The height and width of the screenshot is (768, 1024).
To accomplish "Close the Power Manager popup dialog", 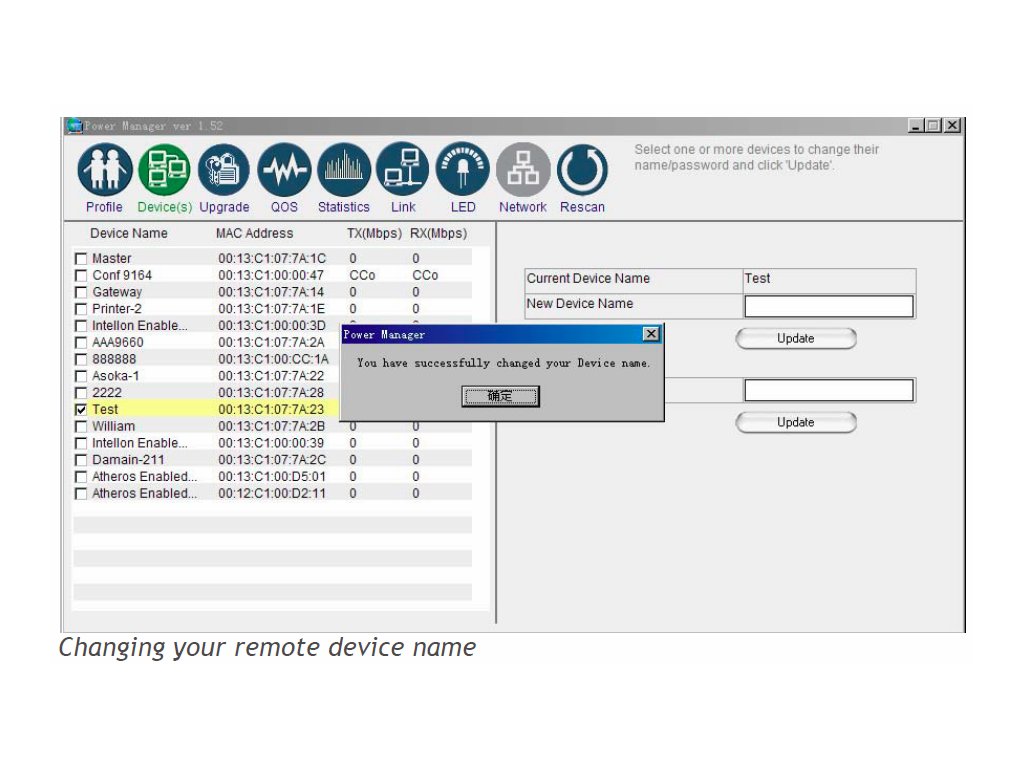I will [651, 334].
